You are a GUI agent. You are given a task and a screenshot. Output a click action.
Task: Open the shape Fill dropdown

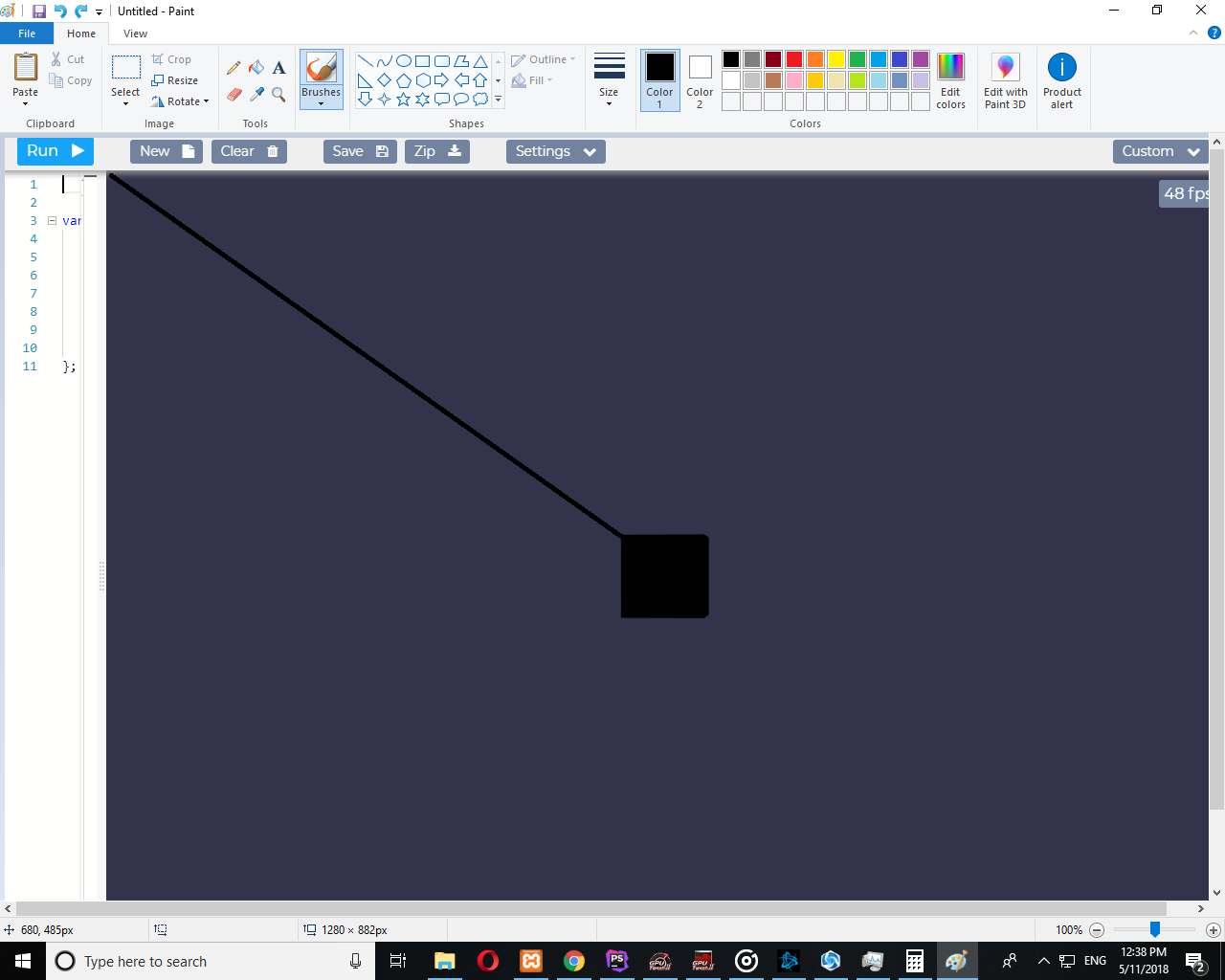[533, 80]
